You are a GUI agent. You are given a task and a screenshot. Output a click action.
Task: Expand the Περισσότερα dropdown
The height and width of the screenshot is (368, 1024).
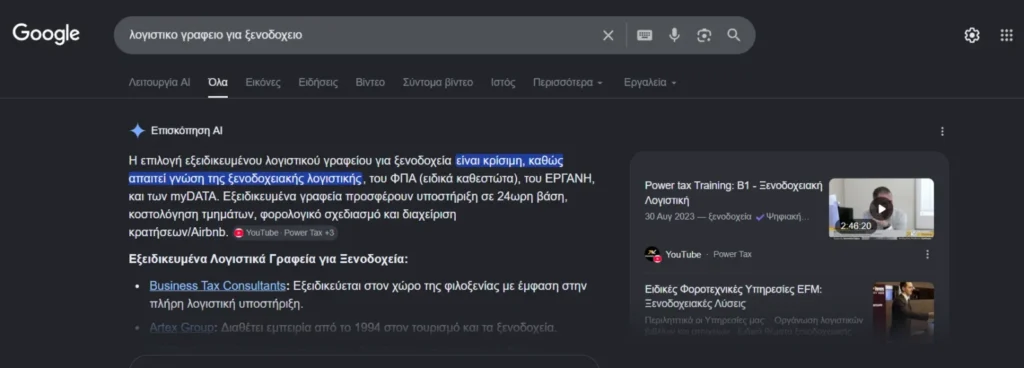point(568,82)
